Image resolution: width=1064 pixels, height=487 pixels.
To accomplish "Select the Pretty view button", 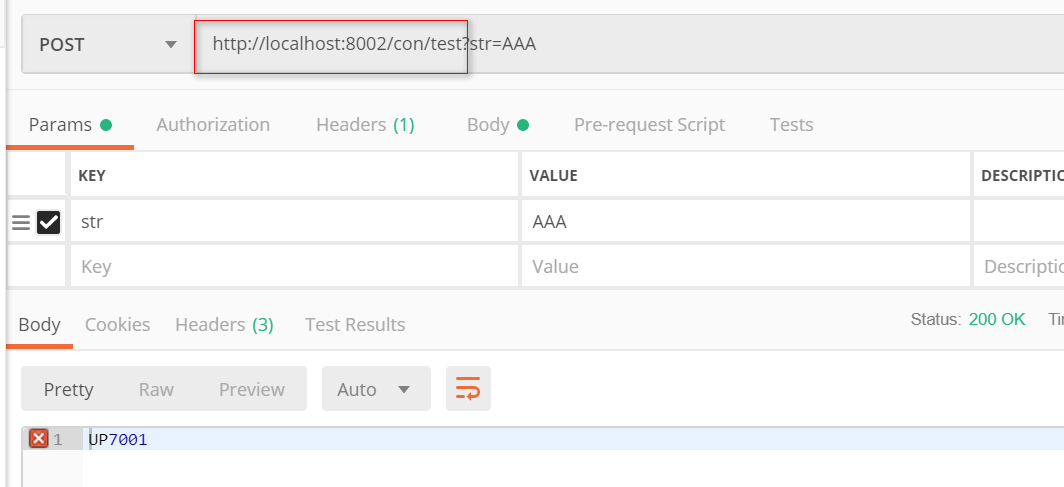I will coord(69,389).
